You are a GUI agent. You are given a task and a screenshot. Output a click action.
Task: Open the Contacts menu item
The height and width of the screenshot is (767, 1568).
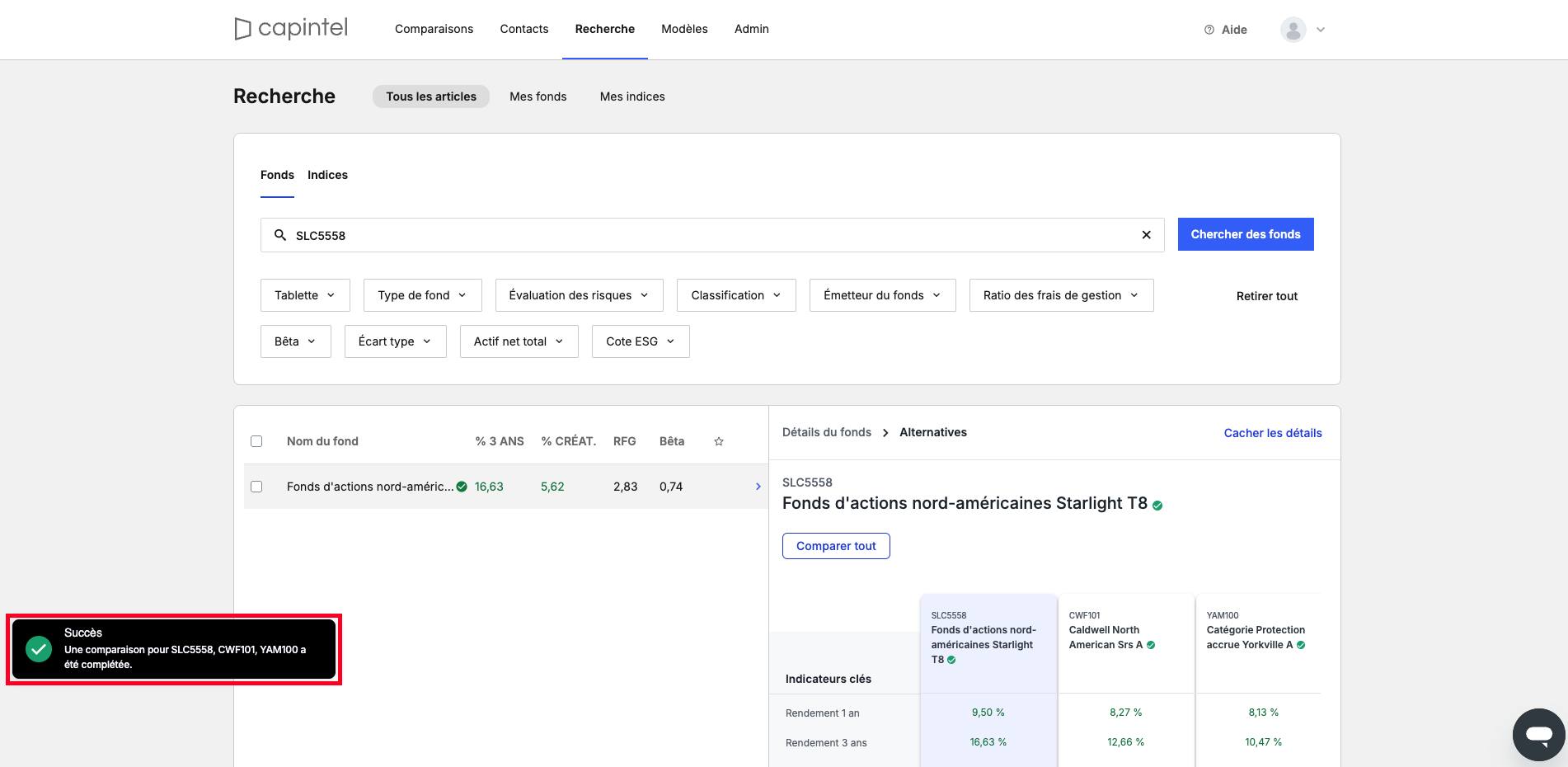click(x=524, y=29)
